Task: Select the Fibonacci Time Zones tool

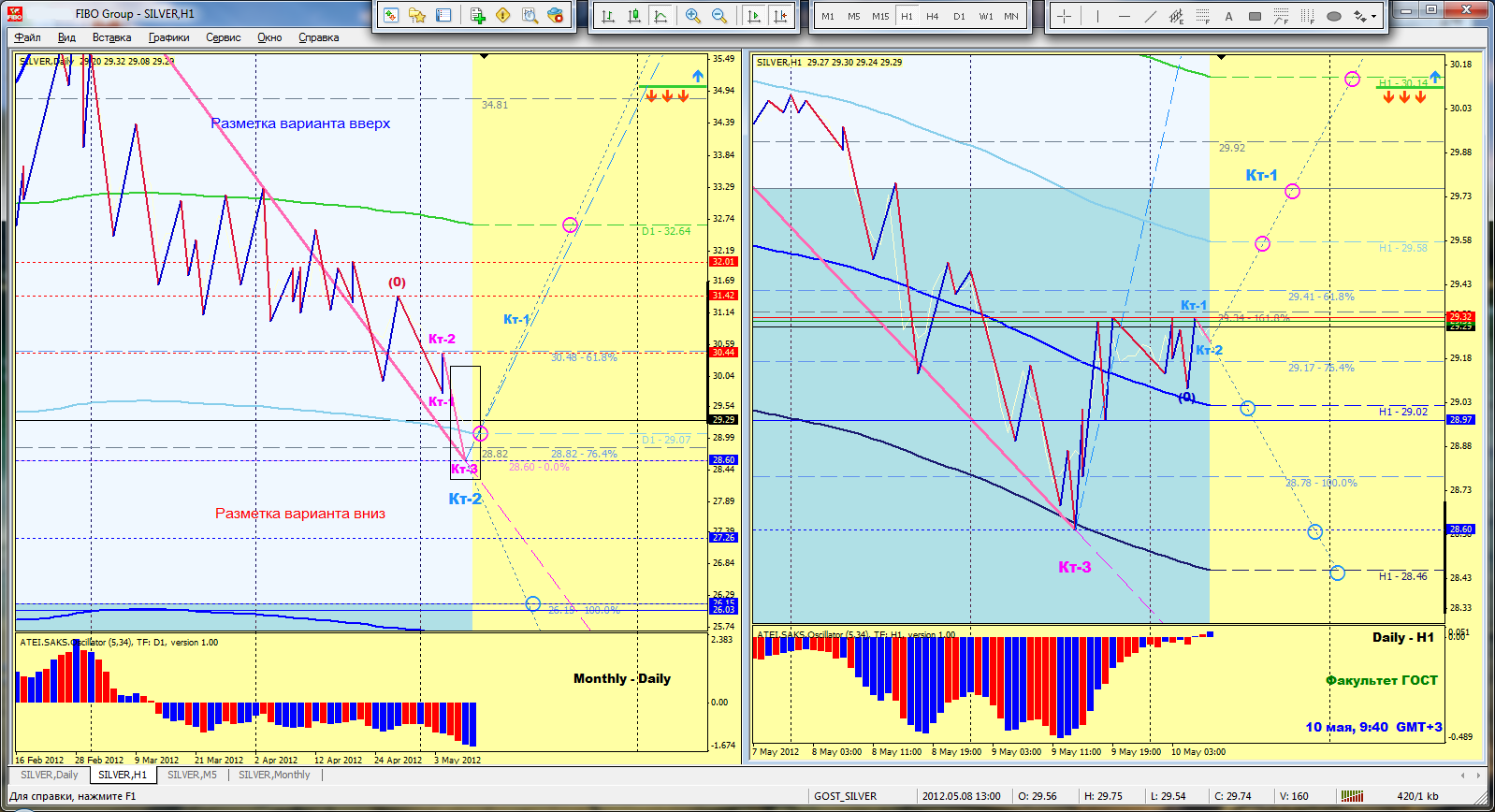Action: [1307, 16]
